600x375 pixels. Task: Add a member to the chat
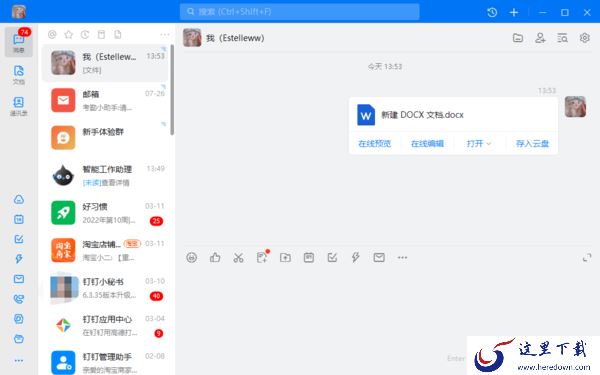coord(540,38)
